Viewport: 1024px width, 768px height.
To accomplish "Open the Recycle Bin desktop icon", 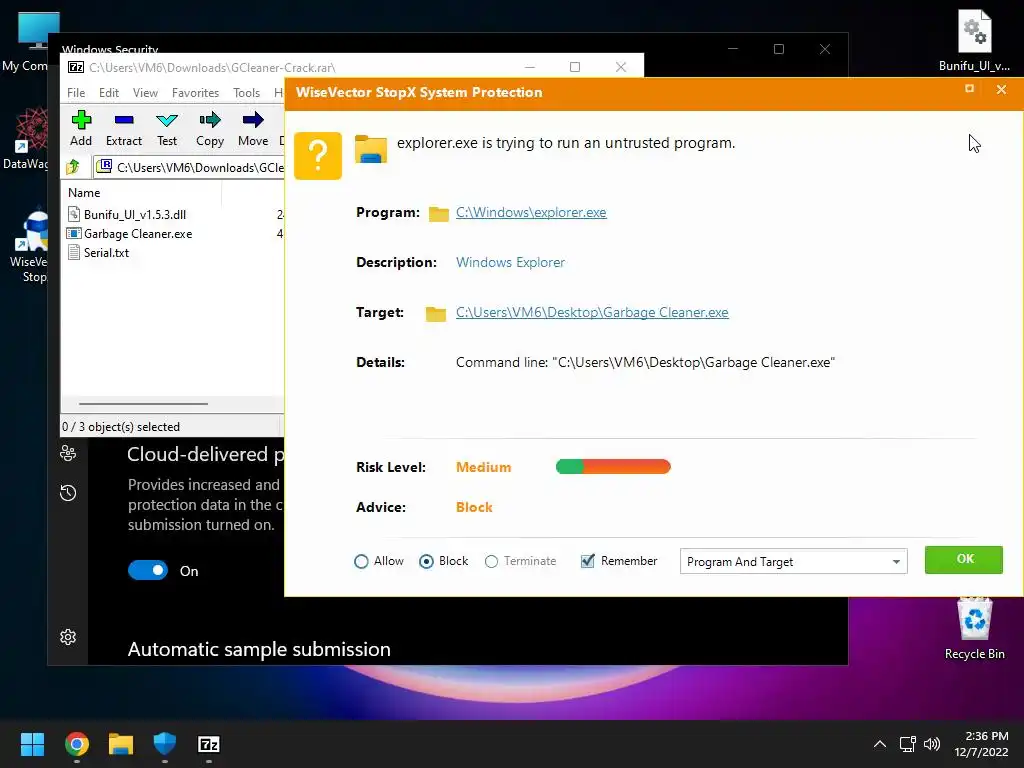I will 974,629.
